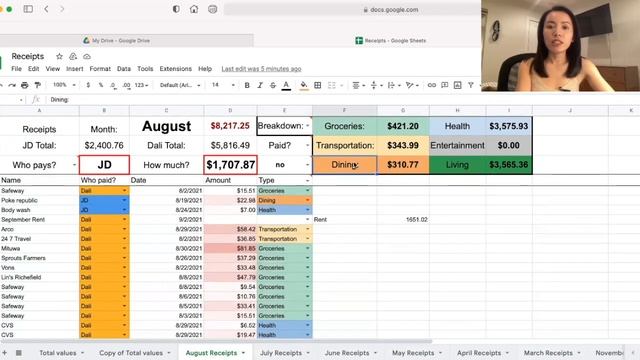Image resolution: width=640 pixels, height=360 pixels.
Task: Open Who pays? dropdown arrow
Action: 74,165
